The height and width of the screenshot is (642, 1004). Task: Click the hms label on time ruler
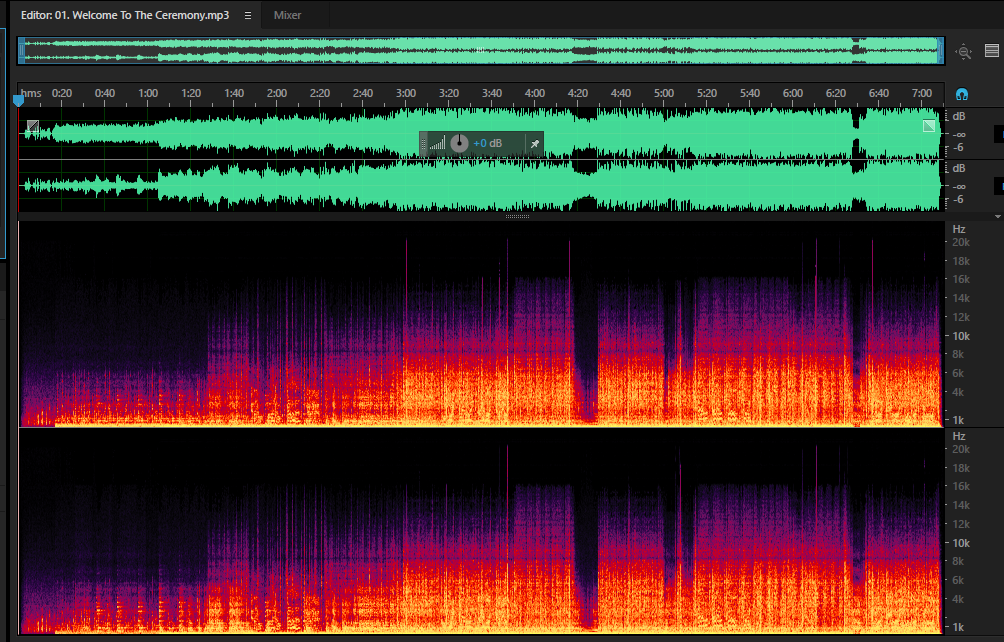point(31,93)
